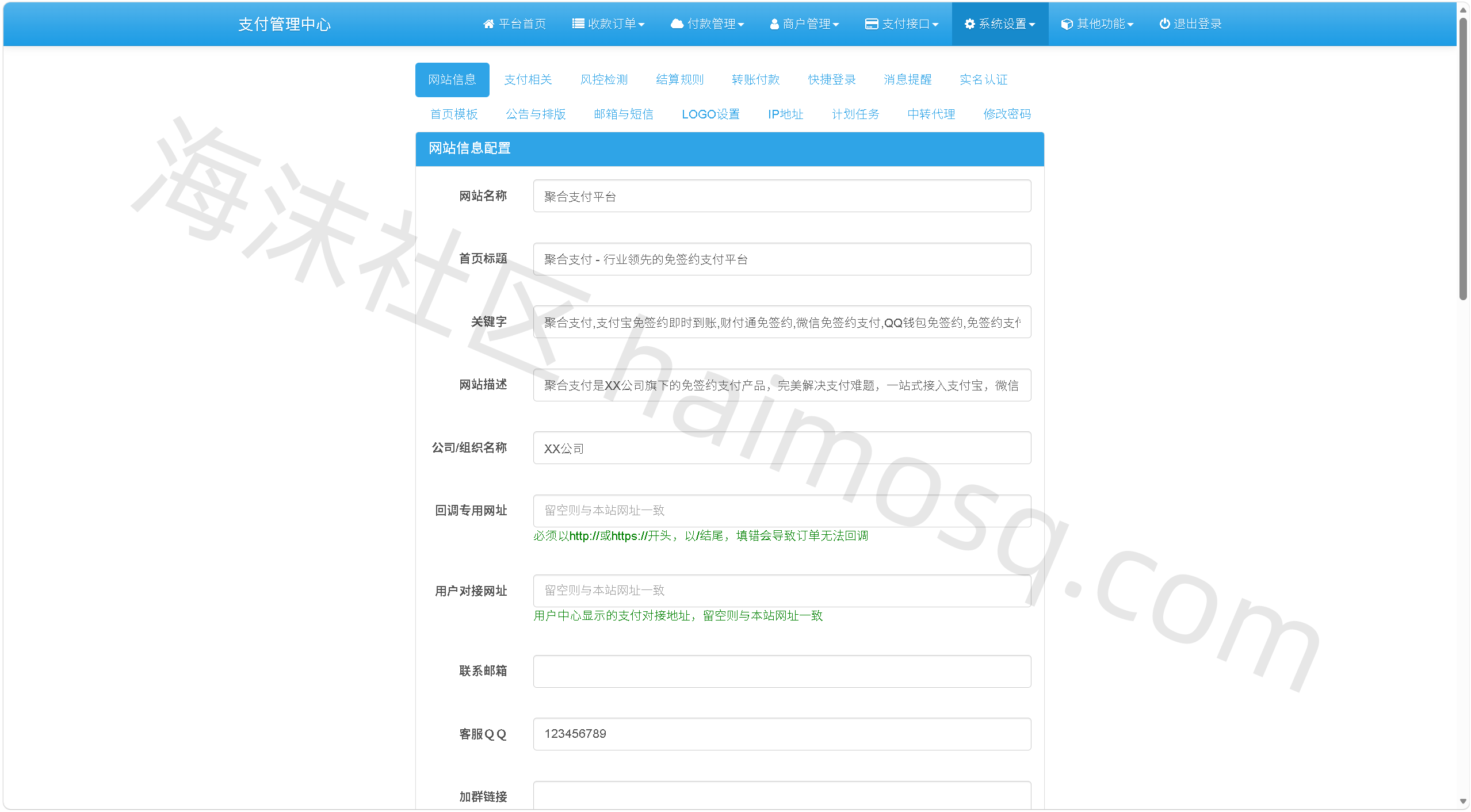Expand the 收款订单 dropdown menu
This screenshot has width=1471, height=812.
pos(608,24)
